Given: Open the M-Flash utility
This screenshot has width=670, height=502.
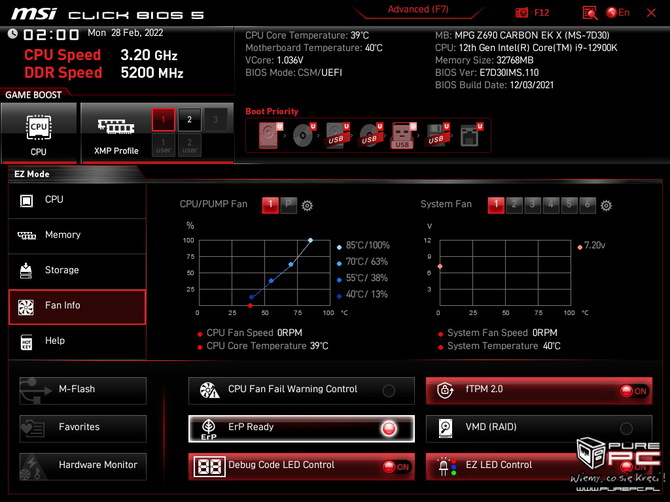Looking at the screenshot, I should click(83, 390).
